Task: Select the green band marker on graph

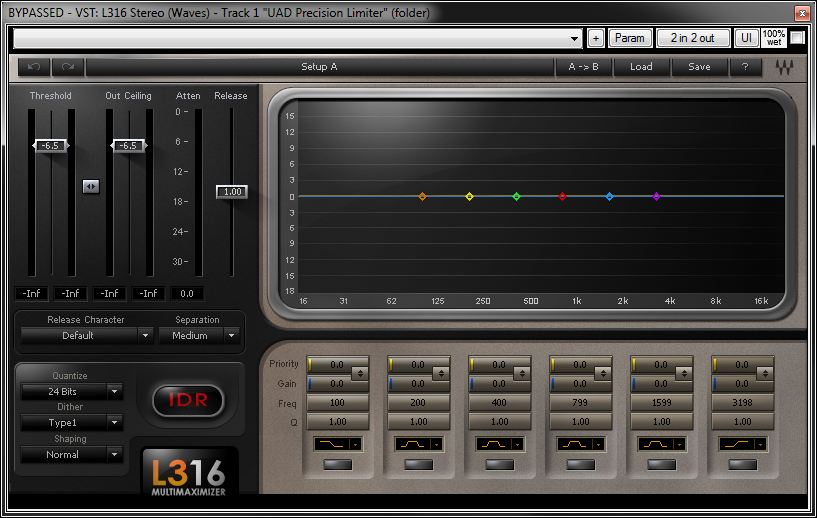Action: 516,196
